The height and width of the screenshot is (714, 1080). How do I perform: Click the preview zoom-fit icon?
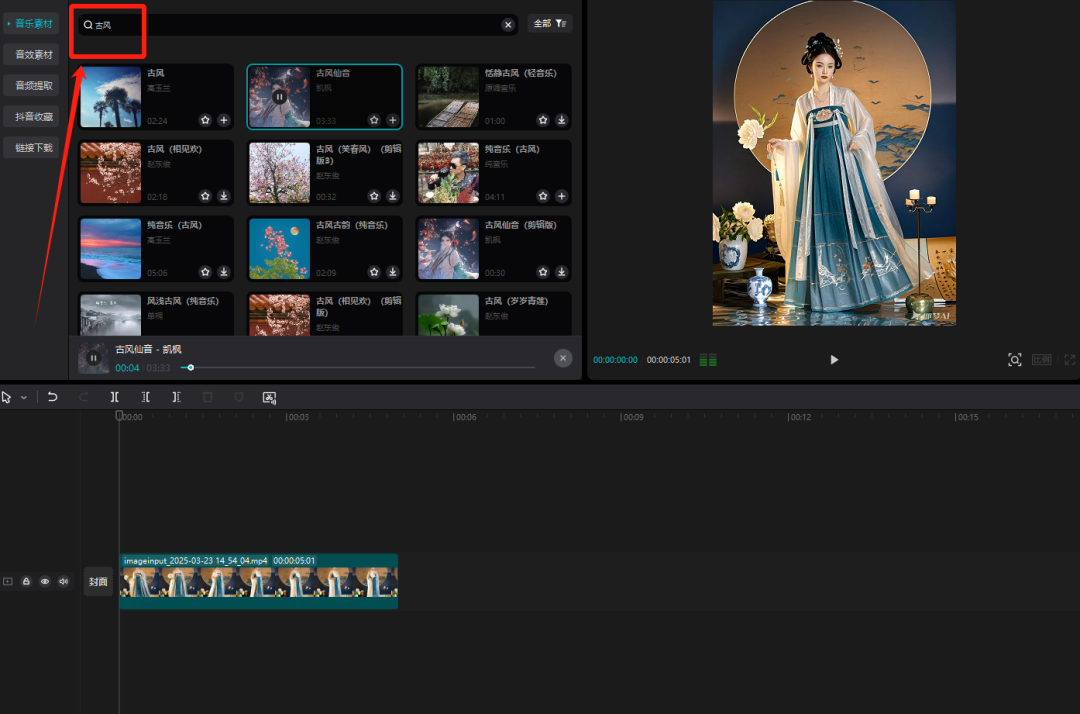click(1014, 360)
